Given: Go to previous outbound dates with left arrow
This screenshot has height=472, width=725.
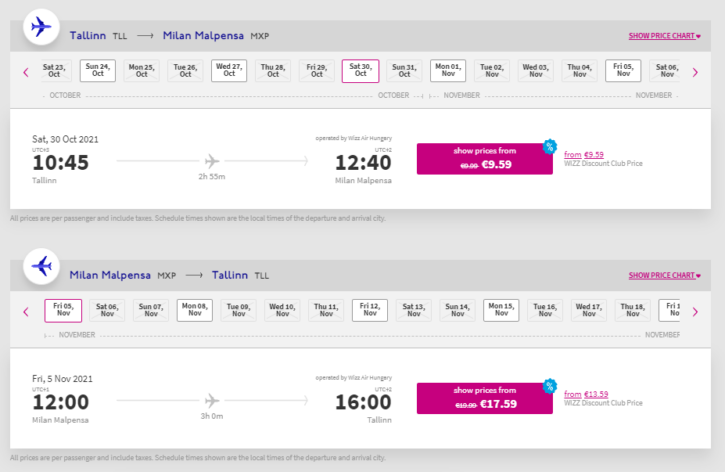Looking at the screenshot, I should coord(26,71).
